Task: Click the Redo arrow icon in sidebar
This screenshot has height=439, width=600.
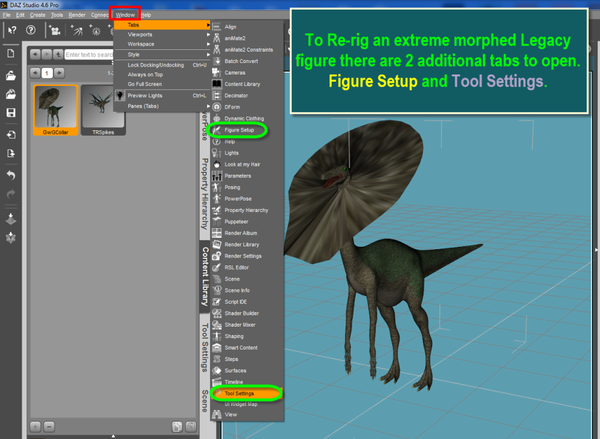Action: 11,194
